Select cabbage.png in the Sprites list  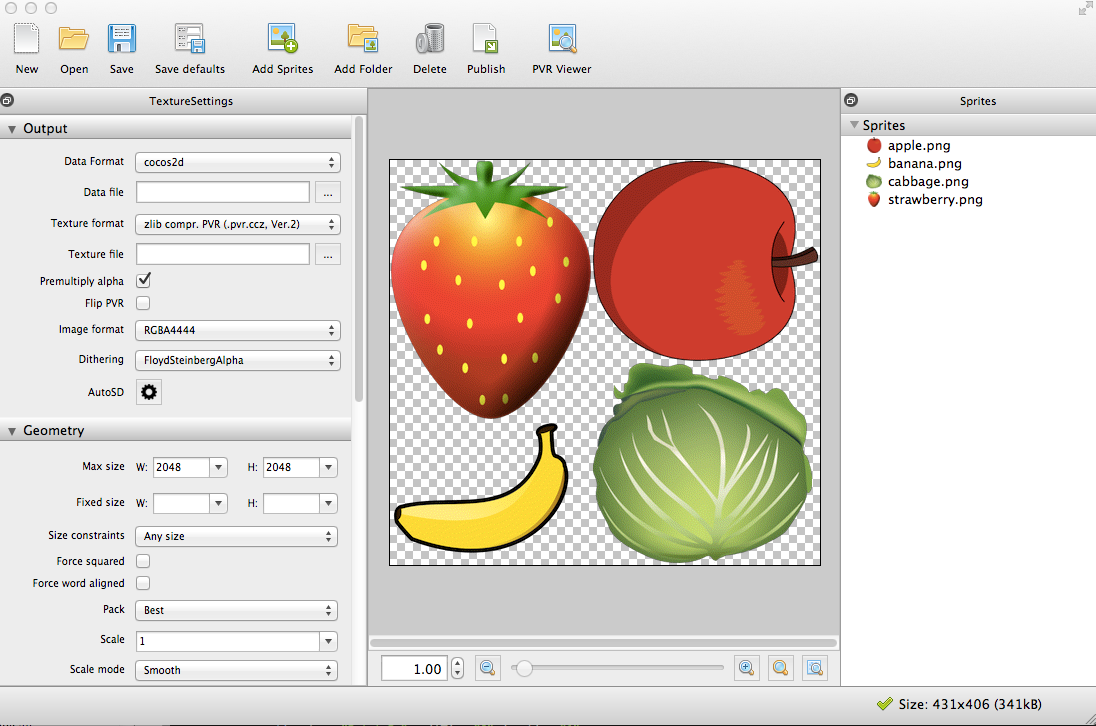click(x=927, y=182)
